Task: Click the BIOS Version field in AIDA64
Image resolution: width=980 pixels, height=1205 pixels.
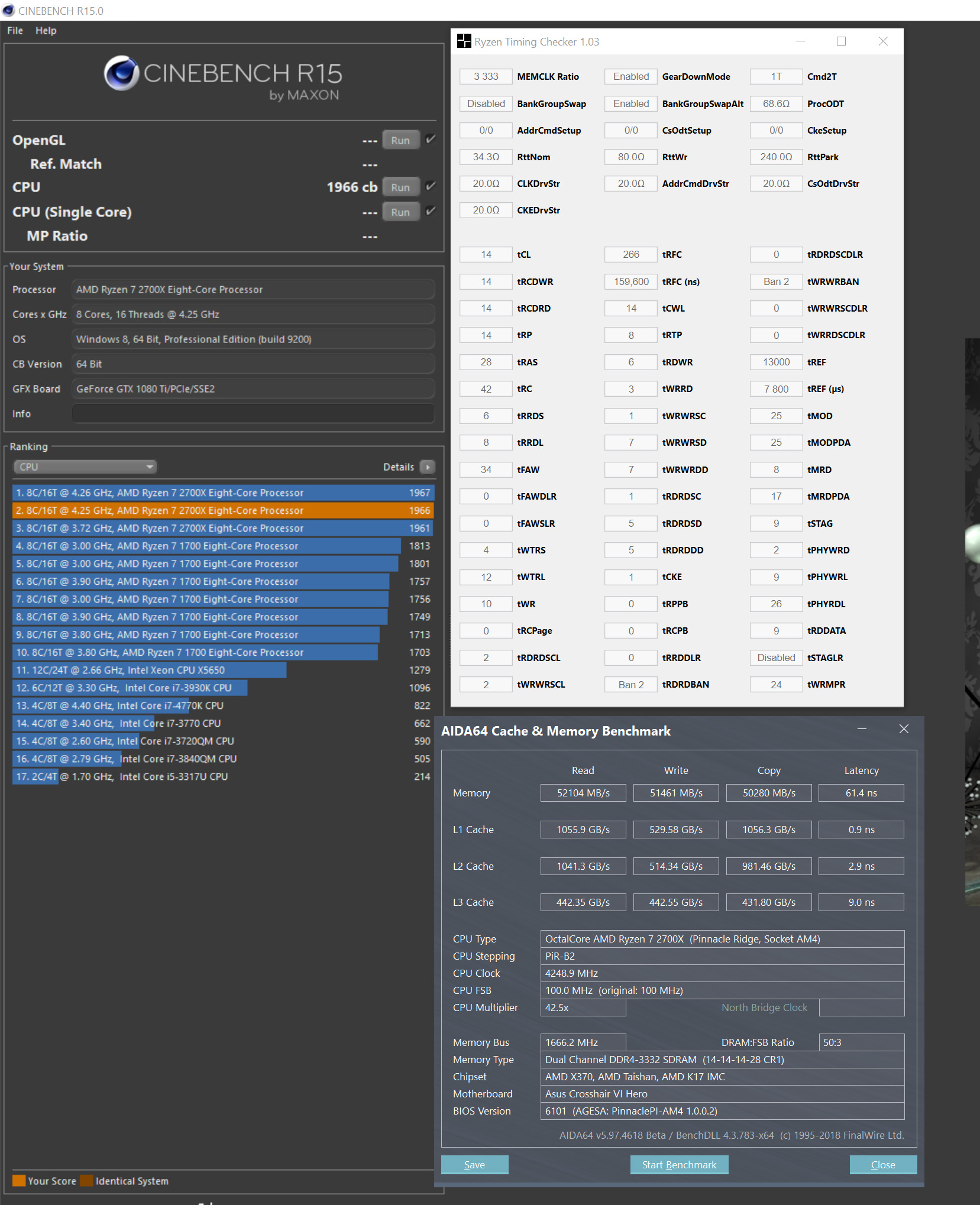Action: (x=722, y=1111)
